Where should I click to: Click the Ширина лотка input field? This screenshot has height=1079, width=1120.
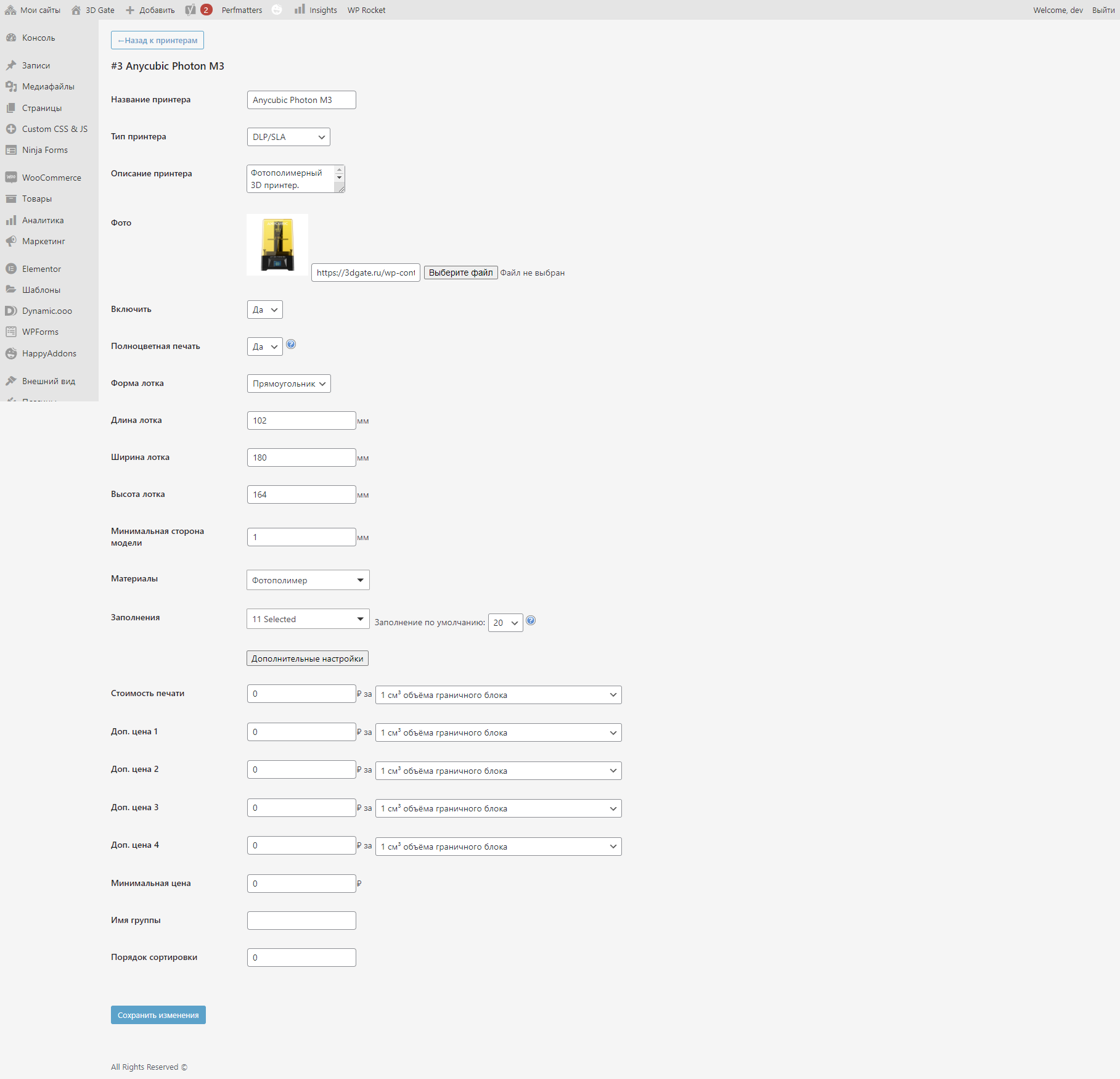[301, 457]
